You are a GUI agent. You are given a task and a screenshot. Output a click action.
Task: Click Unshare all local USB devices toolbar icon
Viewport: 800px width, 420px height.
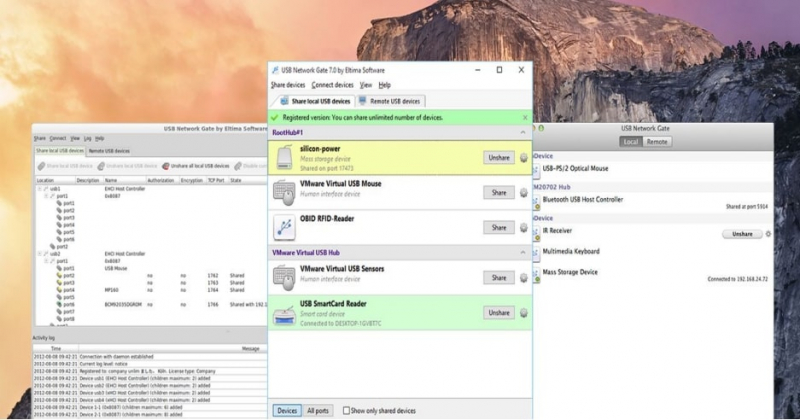165,166
